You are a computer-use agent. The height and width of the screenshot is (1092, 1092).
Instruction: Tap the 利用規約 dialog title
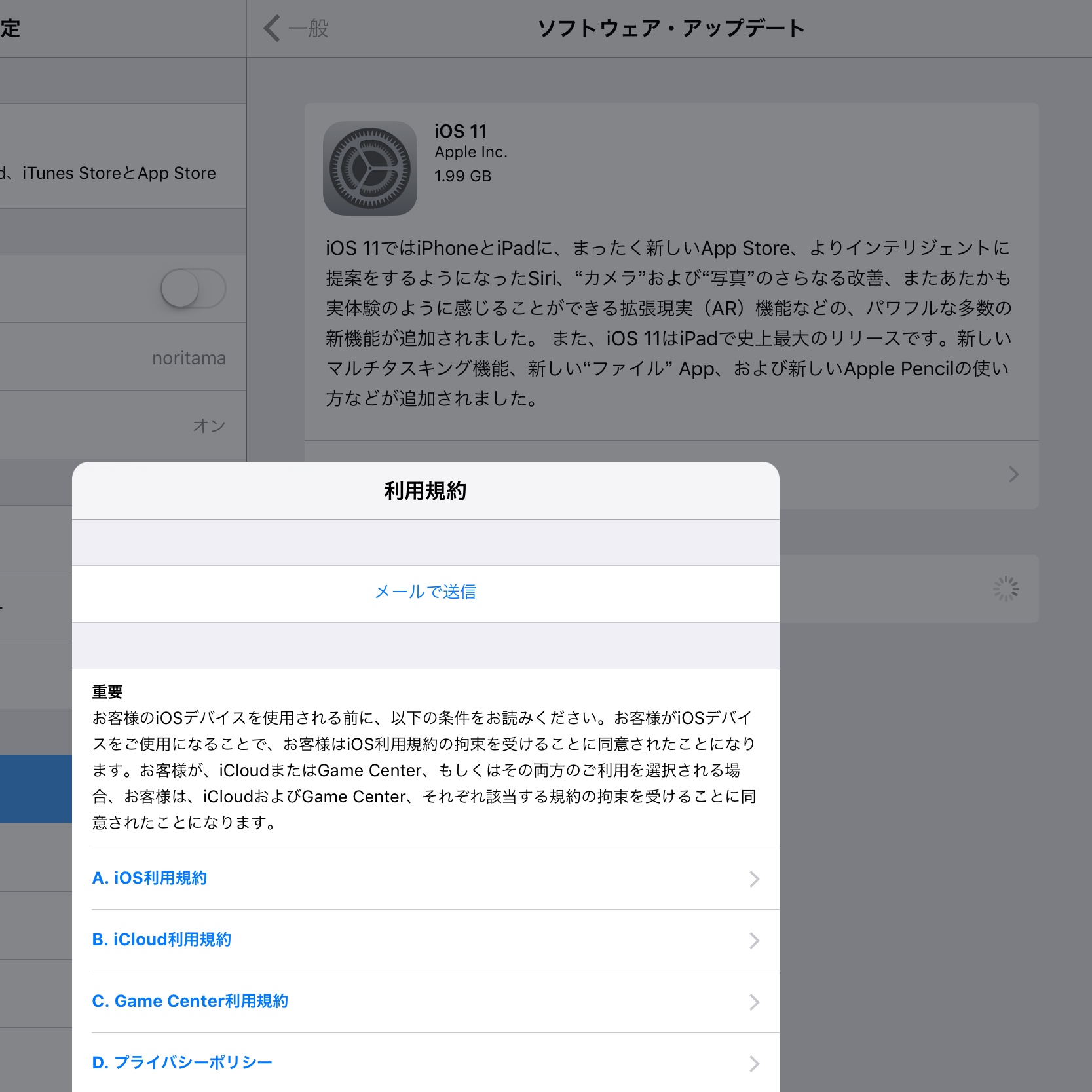(426, 491)
